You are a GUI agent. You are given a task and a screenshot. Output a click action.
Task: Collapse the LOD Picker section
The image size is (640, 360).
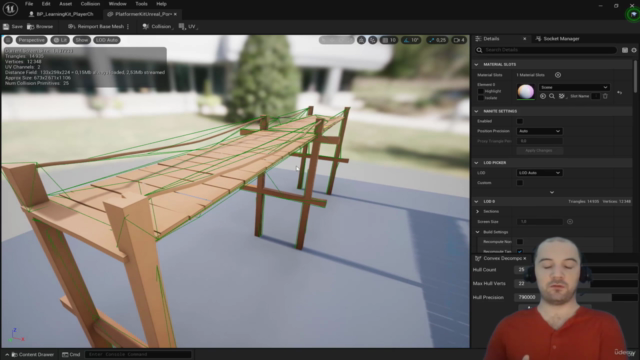476,162
